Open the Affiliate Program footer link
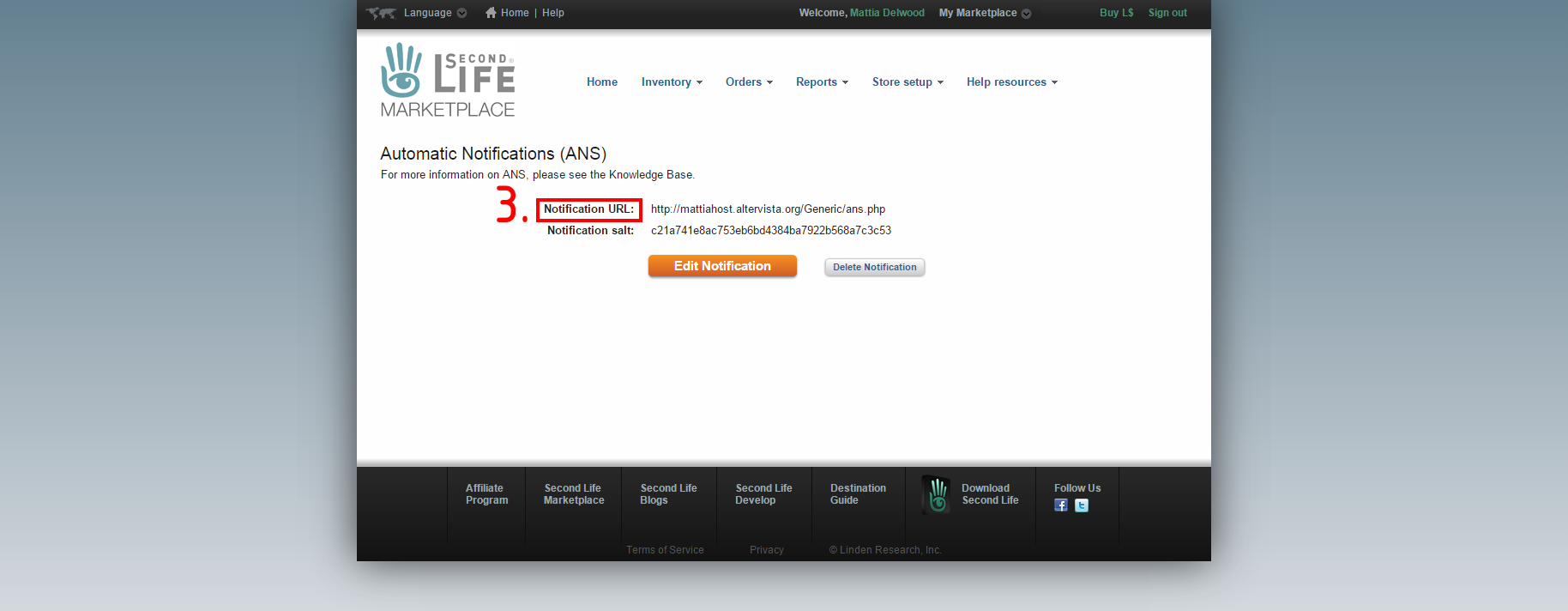1568x611 pixels. [486, 494]
